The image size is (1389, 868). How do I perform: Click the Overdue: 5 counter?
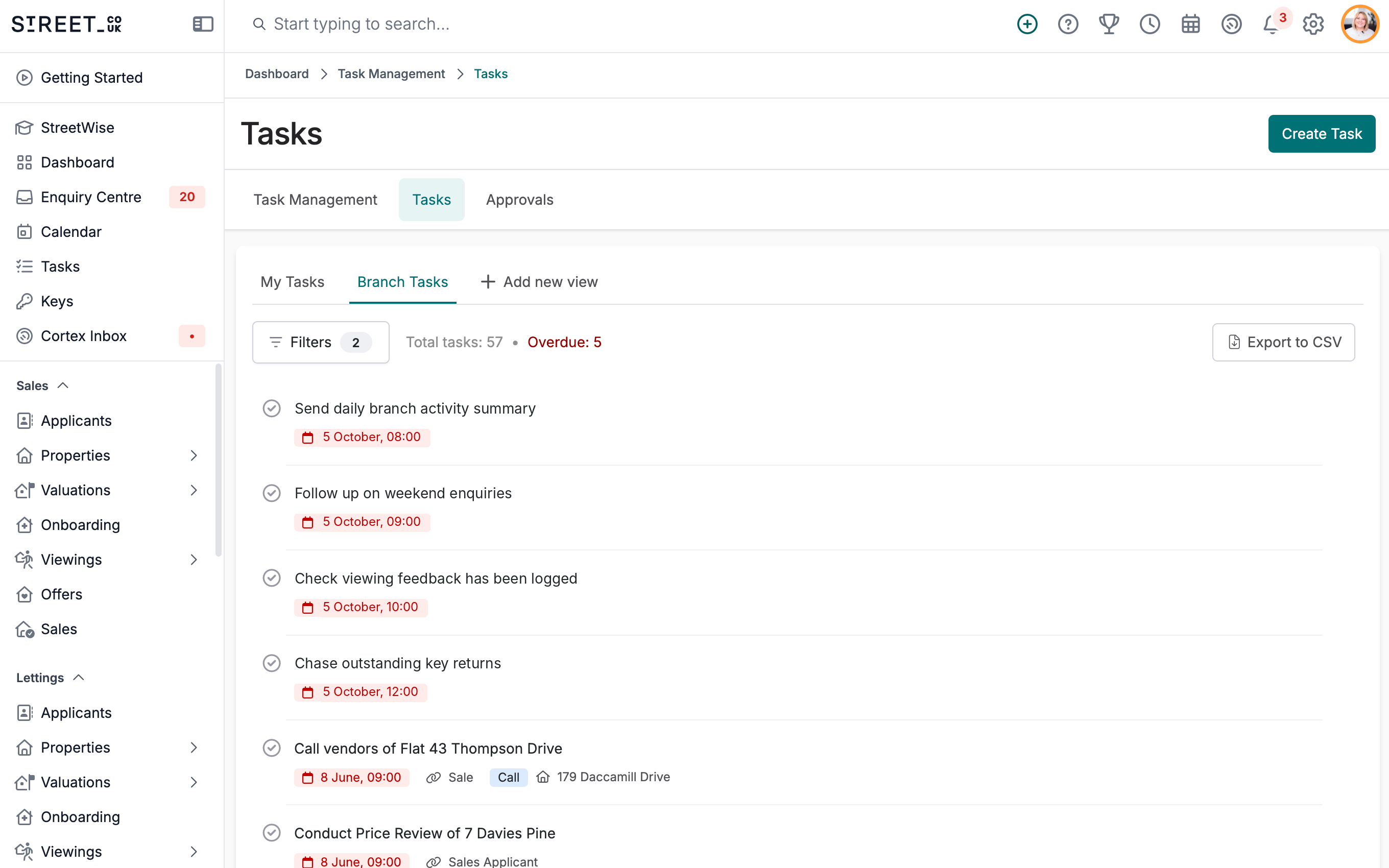pos(564,342)
